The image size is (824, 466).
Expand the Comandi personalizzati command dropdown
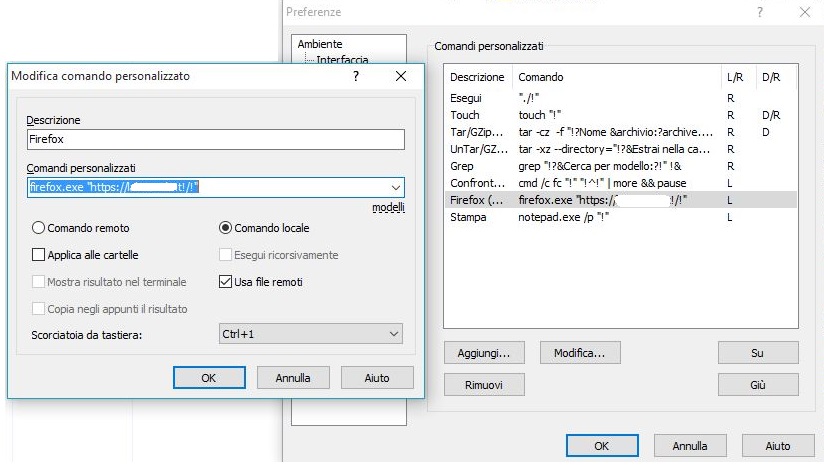[x=394, y=187]
